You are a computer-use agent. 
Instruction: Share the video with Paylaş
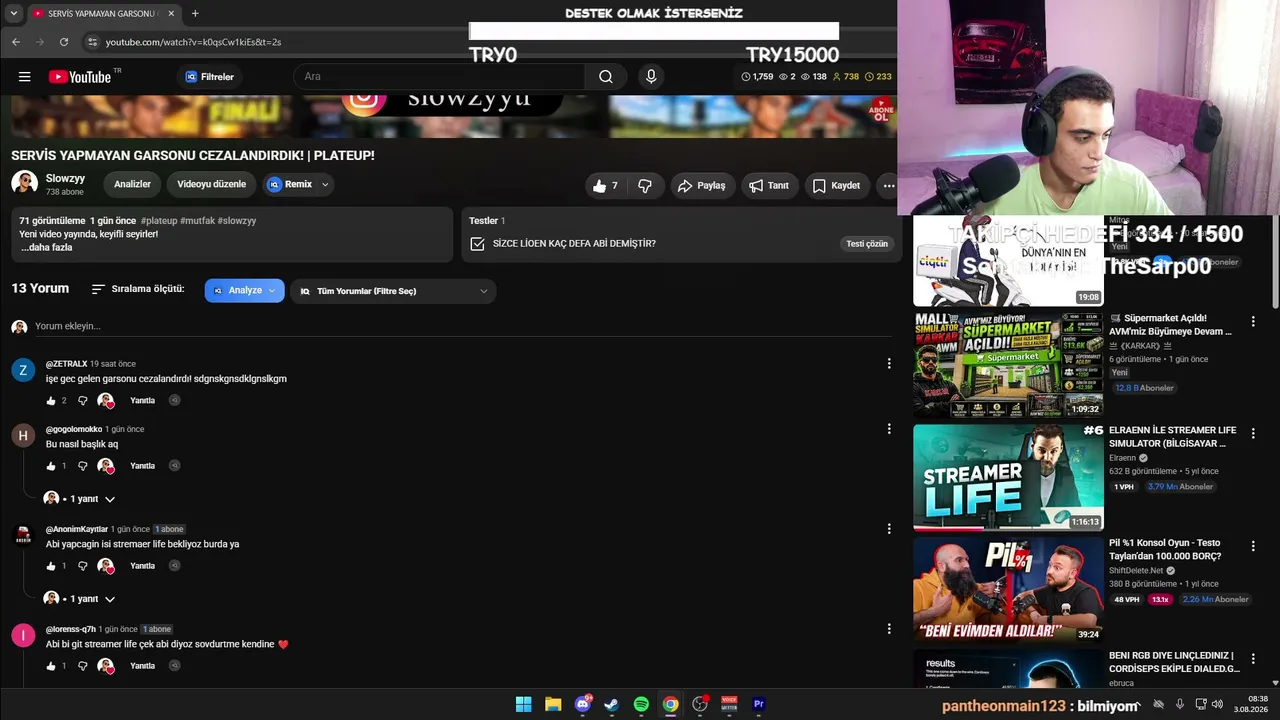pyautogui.click(x=701, y=186)
